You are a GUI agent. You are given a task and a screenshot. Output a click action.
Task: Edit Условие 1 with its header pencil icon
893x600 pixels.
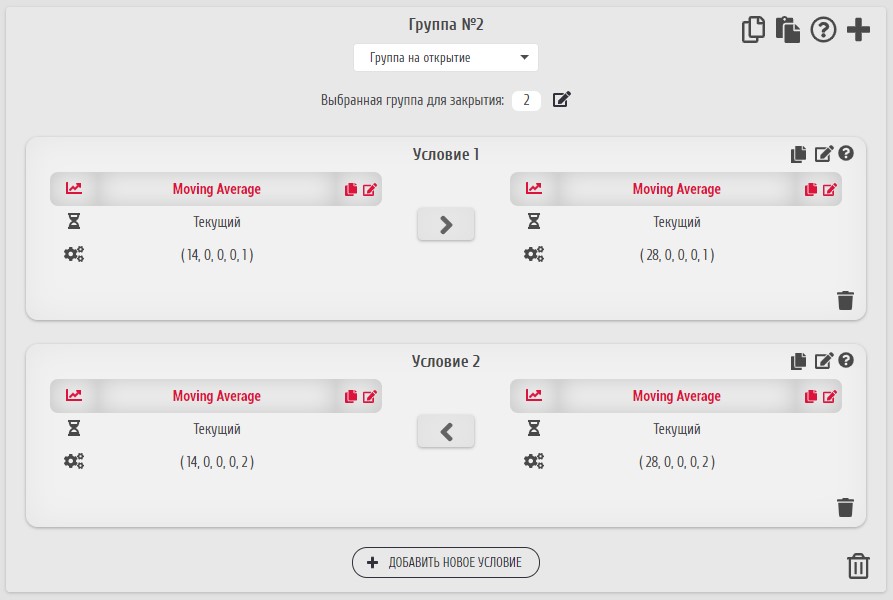(x=823, y=154)
